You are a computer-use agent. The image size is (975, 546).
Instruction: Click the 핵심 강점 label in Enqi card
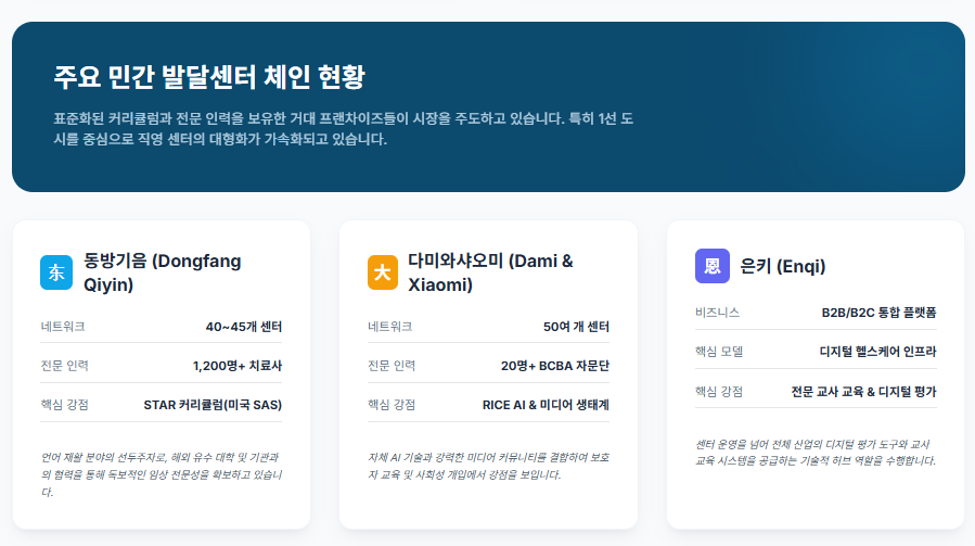coord(719,391)
